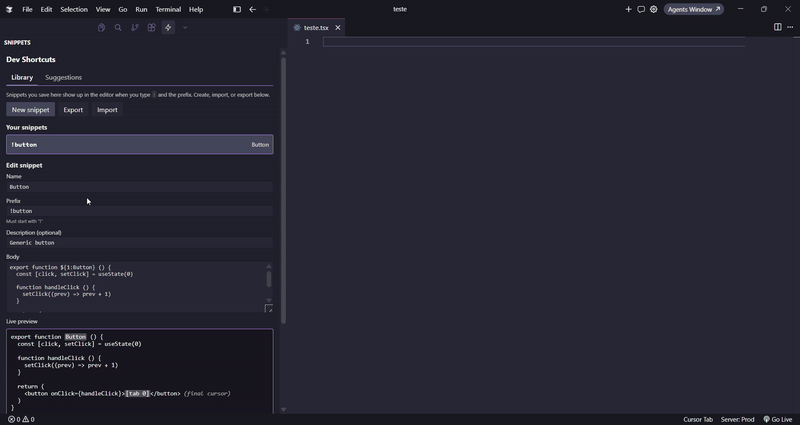This screenshot has width=800, height=425.
Task: Click the Cursor app logo icon
Action: coord(9,9)
